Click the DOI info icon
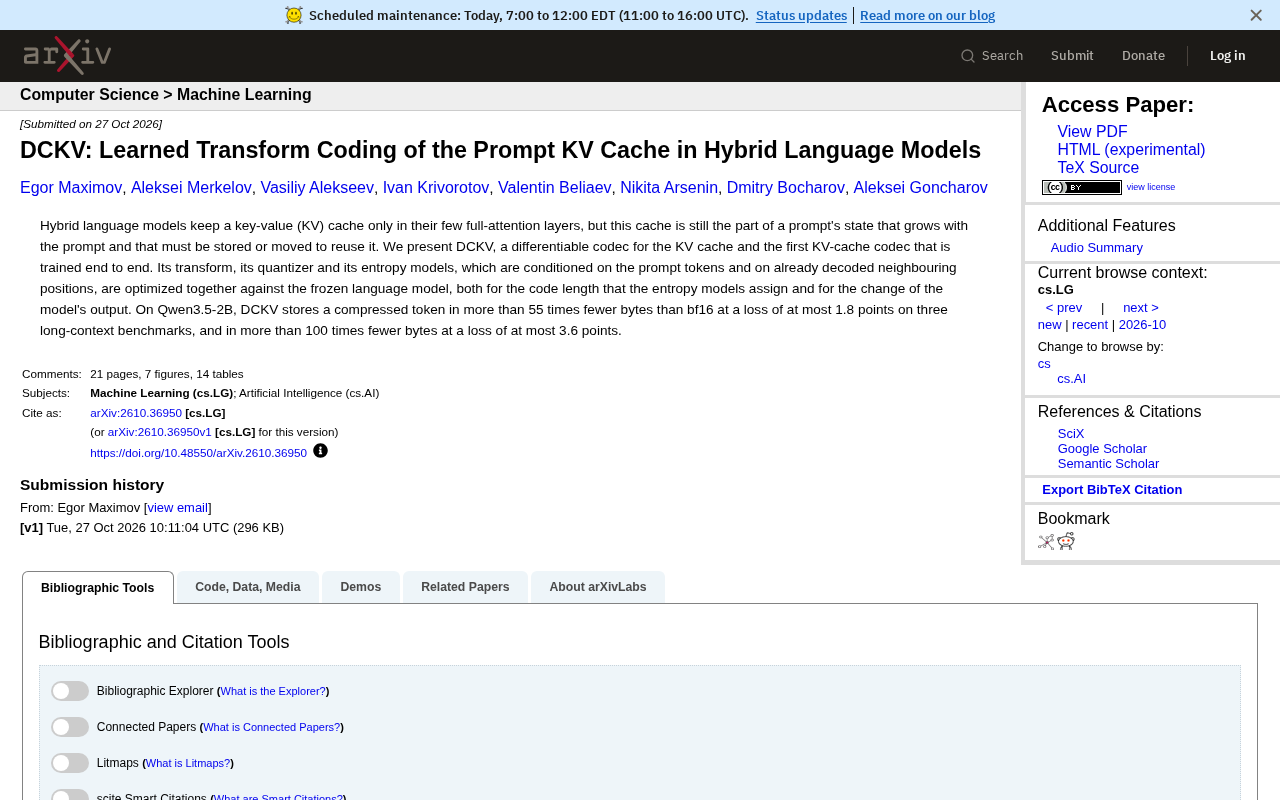 pyautogui.click(x=320, y=451)
